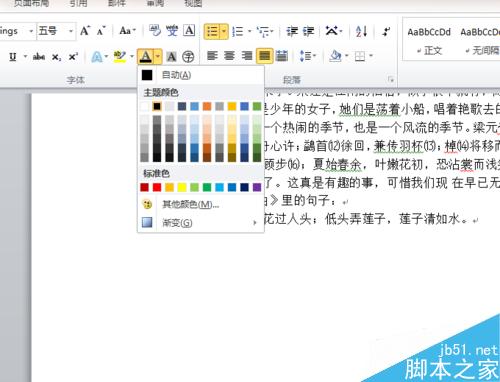Viewport: 500px width, 382px height.
Task: Click the Grow Font icon
Action: coord(85,31)
